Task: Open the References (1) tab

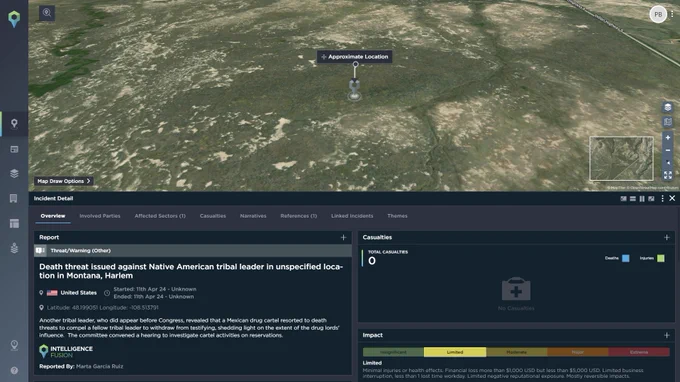Action: tap(299, 216)
